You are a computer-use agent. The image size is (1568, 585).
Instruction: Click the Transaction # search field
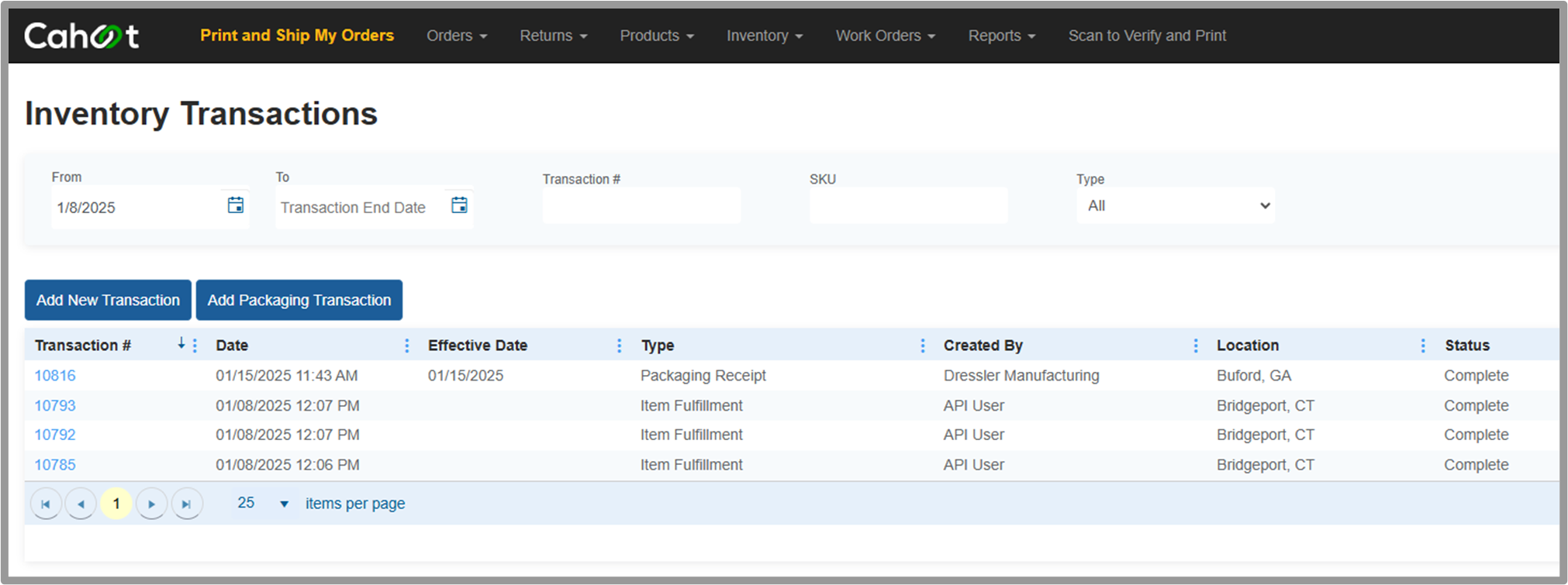click(641, 205)
